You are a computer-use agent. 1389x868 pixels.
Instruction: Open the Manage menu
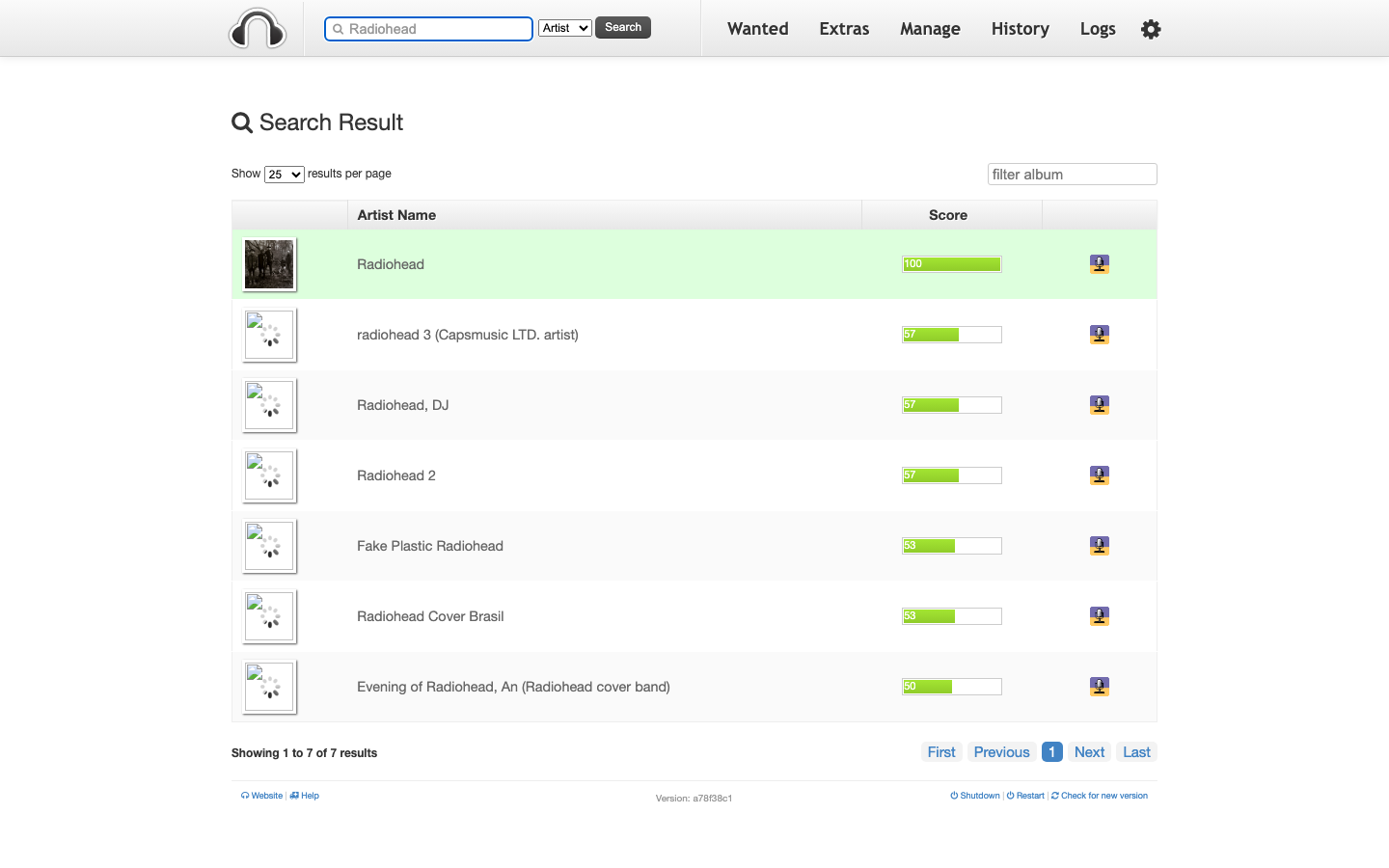(930, 29)
